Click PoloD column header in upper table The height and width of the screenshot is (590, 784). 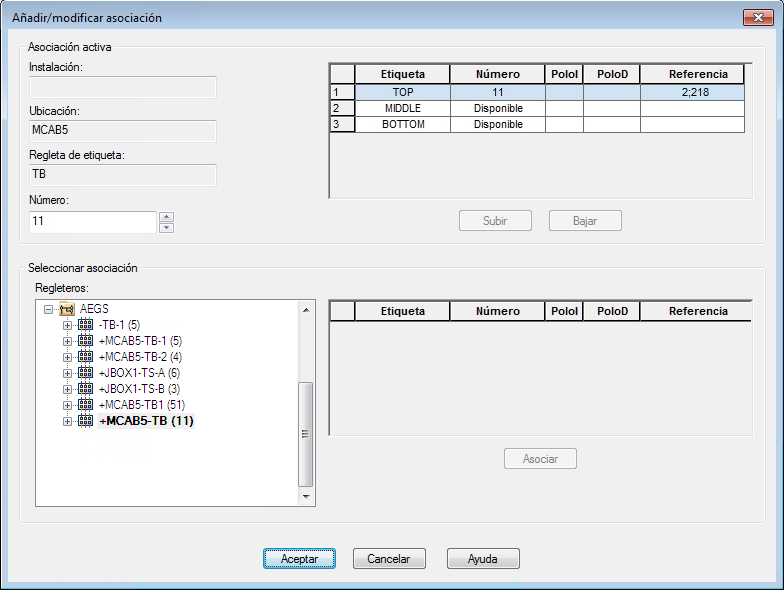point(612,74)
